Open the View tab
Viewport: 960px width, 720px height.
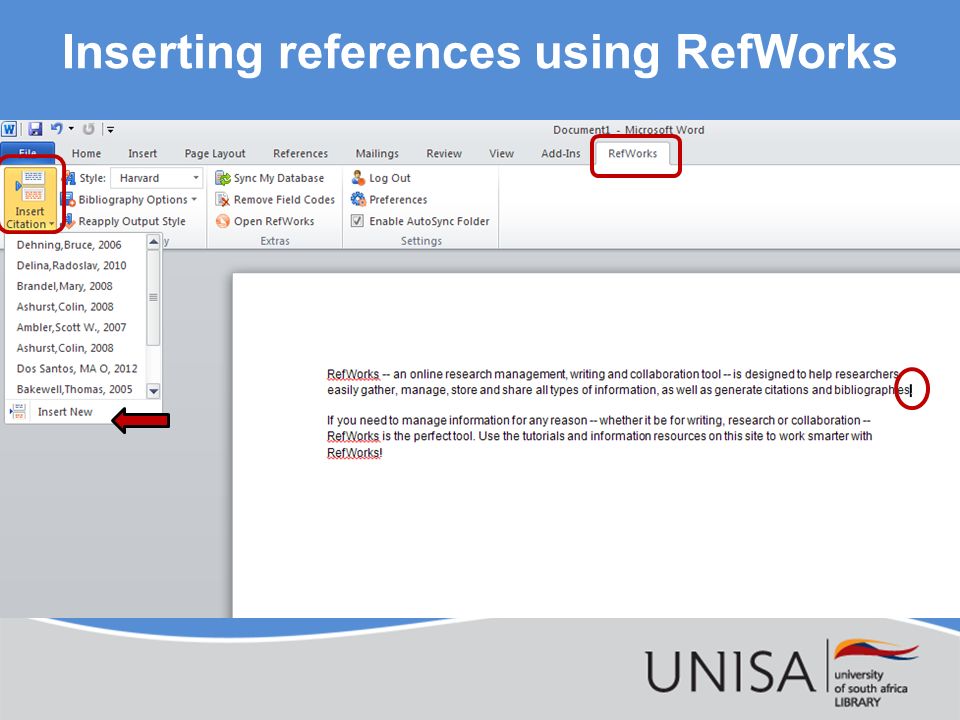[x=501, y=154]
